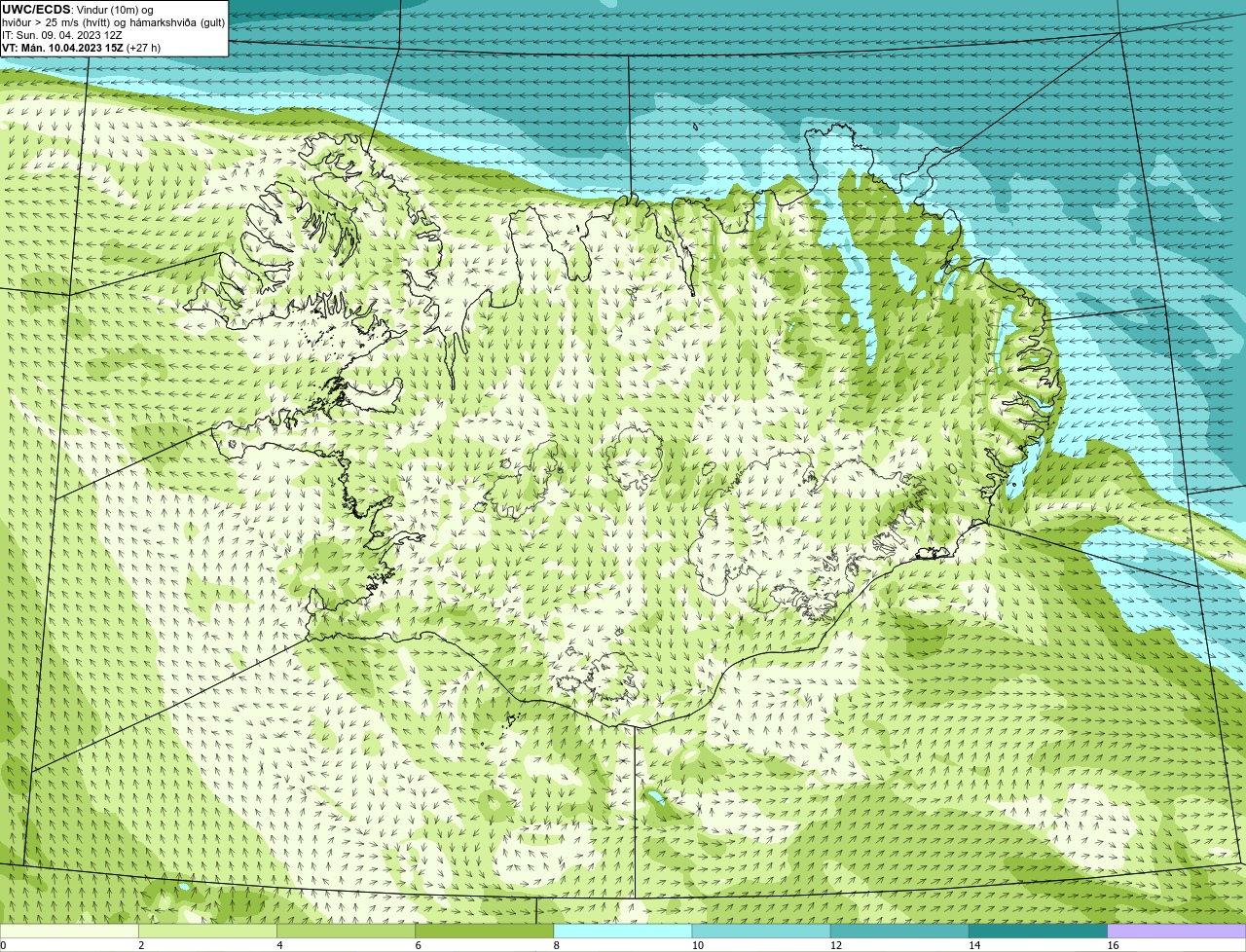This screenshot has width=1246, height=952.
Task: Click the '4' label on the scale
Action: coord(279,945)
